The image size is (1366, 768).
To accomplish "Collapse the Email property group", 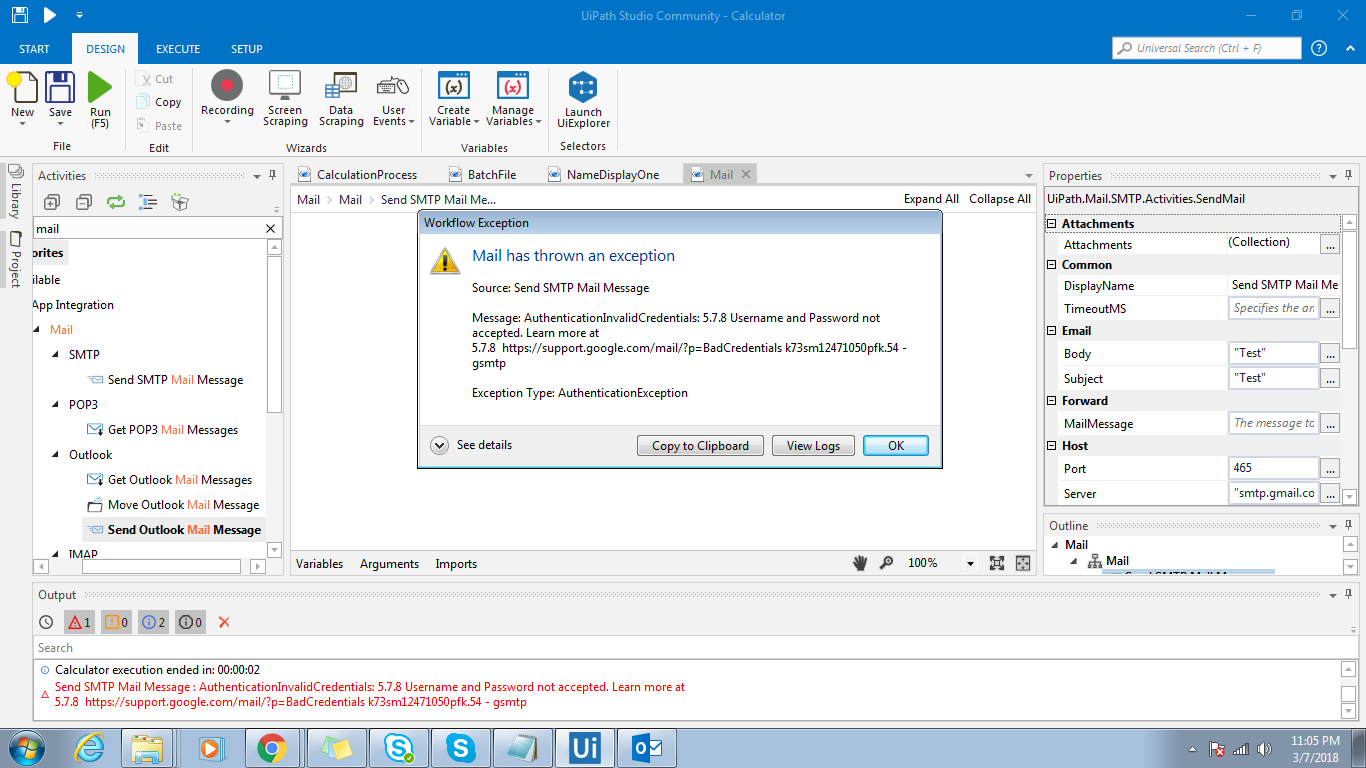I will [1052, 331].
